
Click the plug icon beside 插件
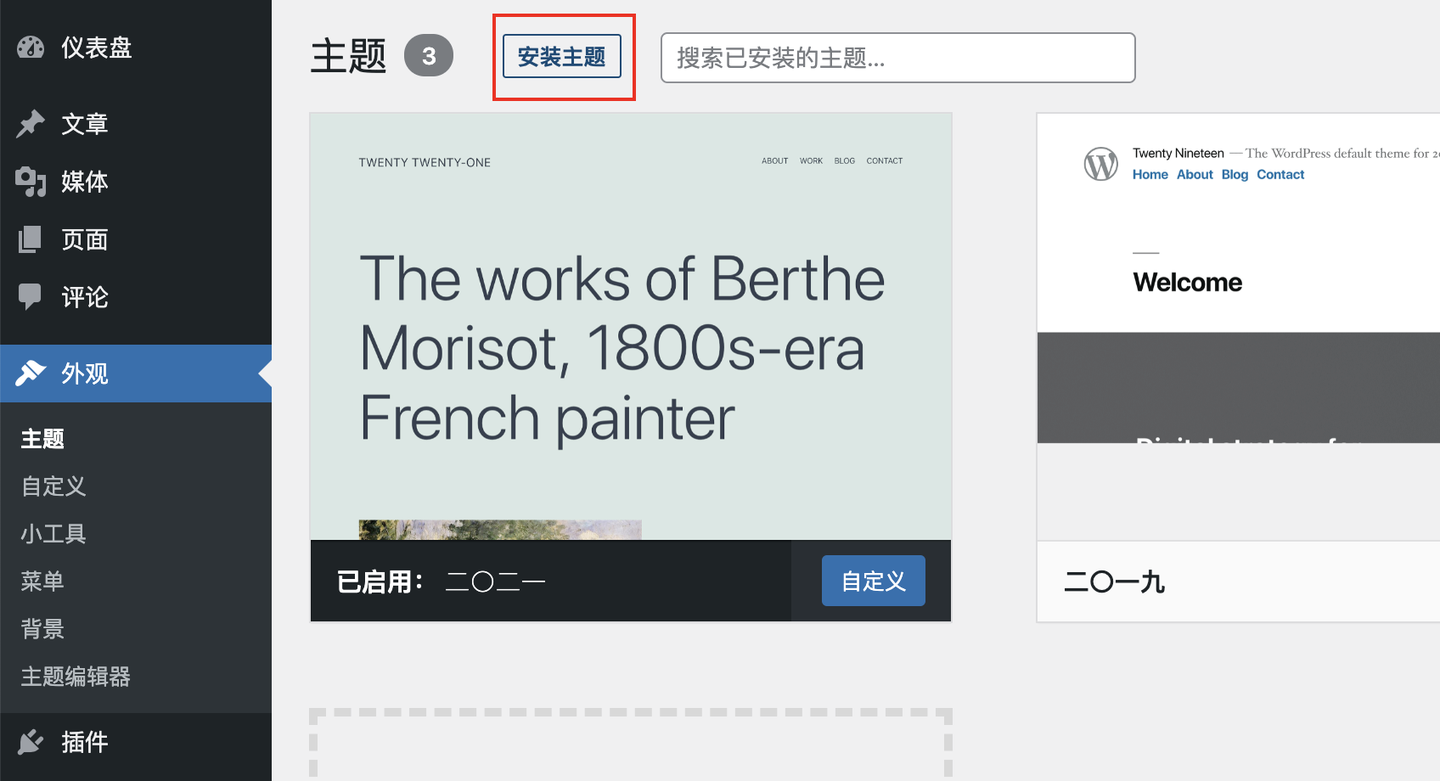(31, 742)
